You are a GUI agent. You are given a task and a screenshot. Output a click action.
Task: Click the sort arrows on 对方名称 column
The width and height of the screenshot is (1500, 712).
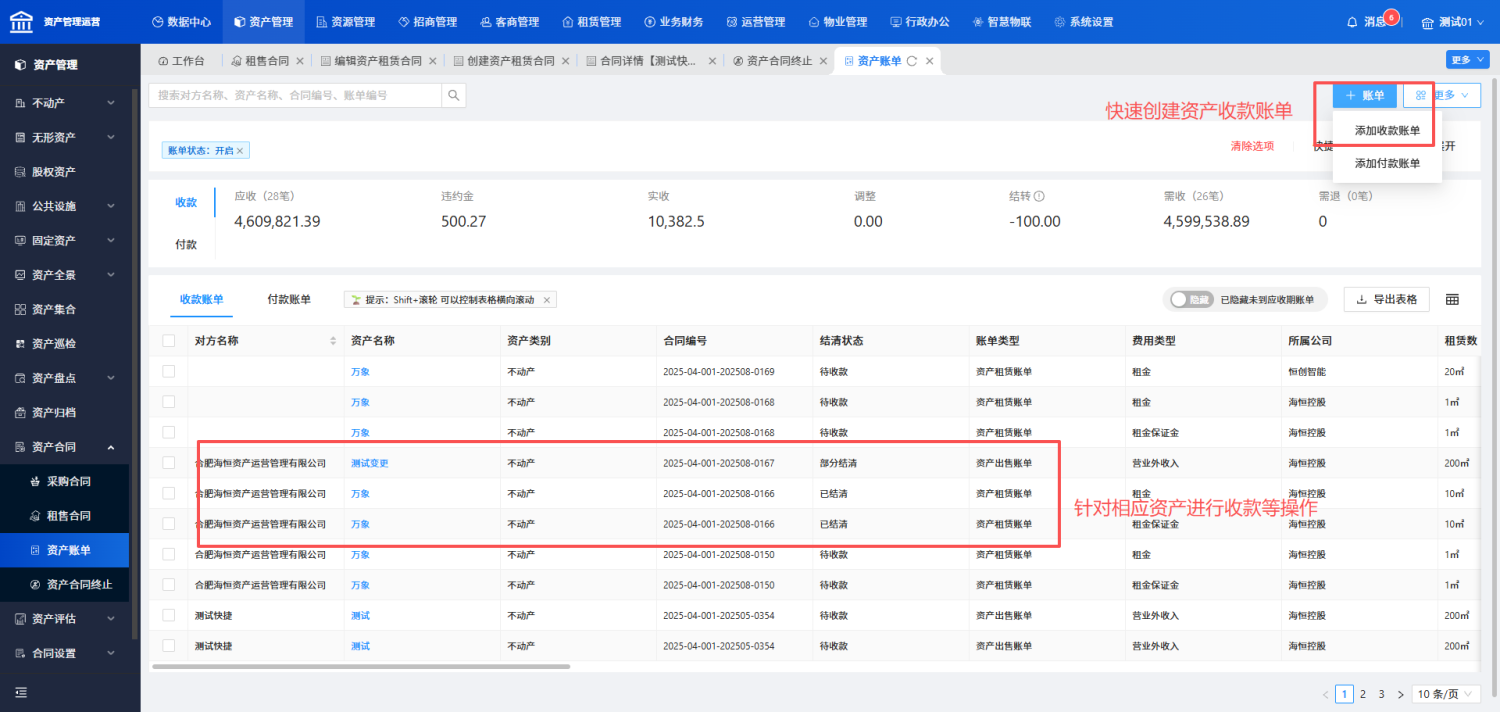click(333, 341)
